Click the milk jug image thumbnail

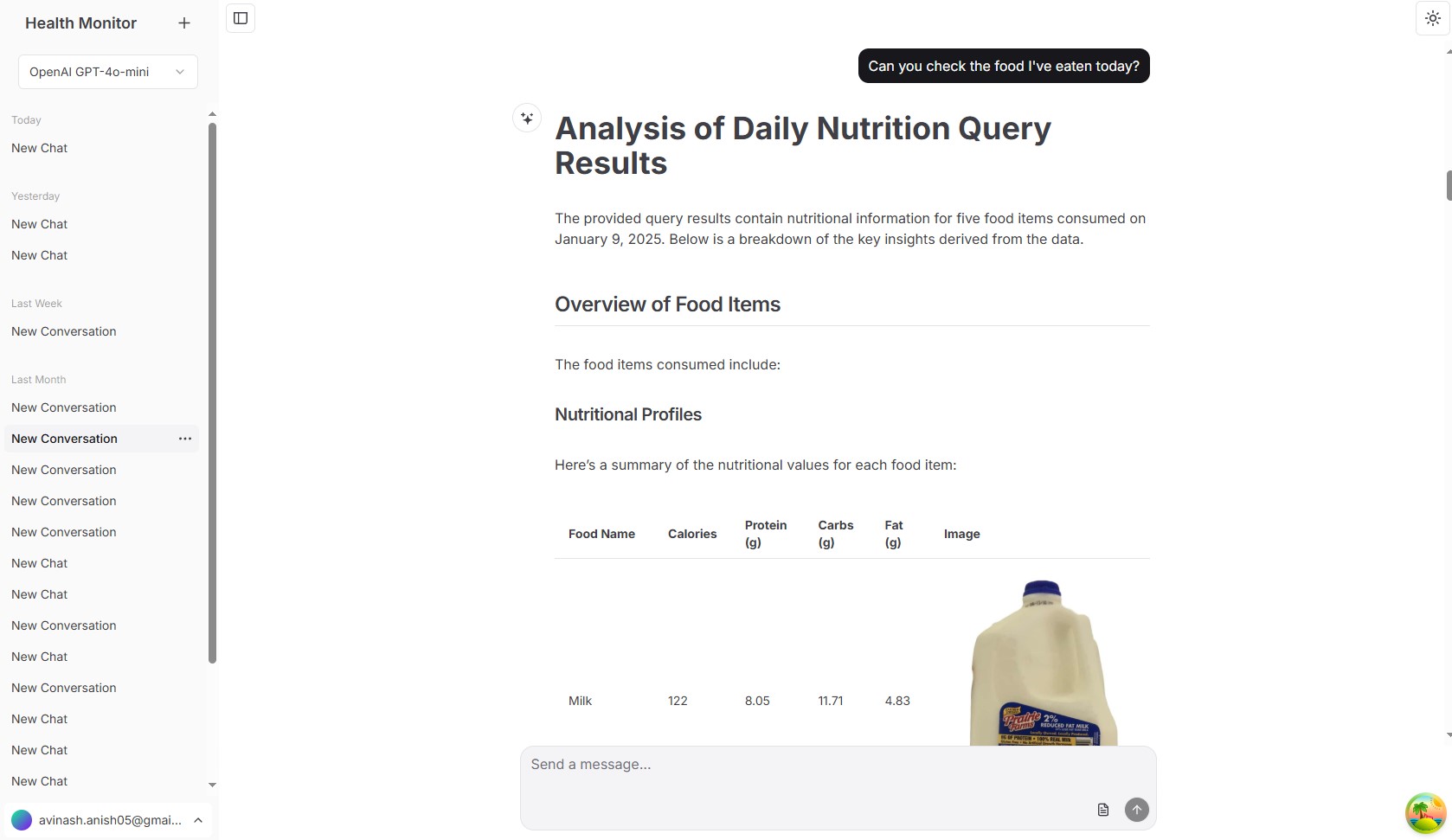pyautogui.click(x=1044, y=663)
